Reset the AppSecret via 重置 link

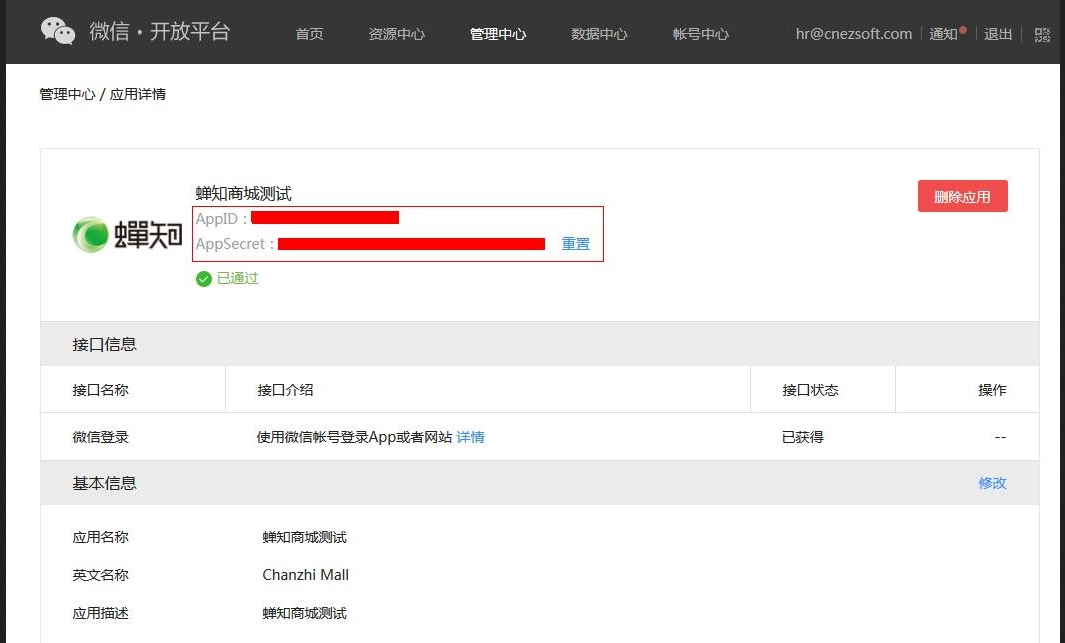pyautogui.click(x=575, y=244)
